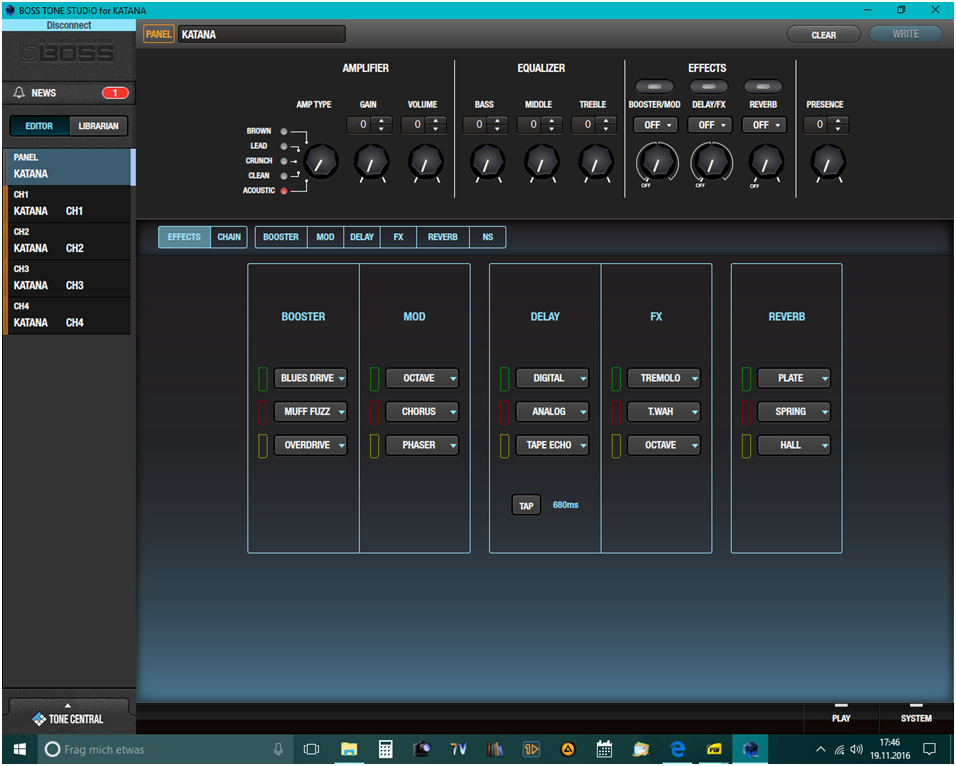Screen dimensions: 956x766
Task: Open the taskbar calendar app icon
Action: pyautogui.click(x=604, y=749)
